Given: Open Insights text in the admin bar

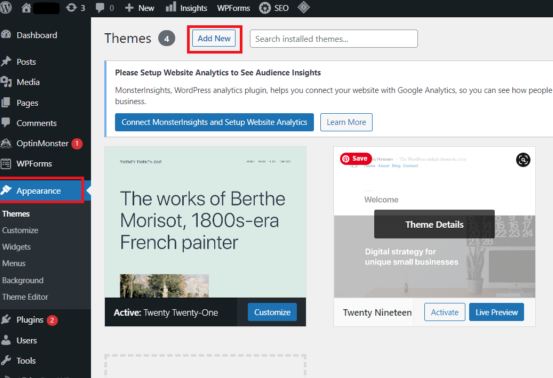Looking at the screenshot, I should click(194, 8).
